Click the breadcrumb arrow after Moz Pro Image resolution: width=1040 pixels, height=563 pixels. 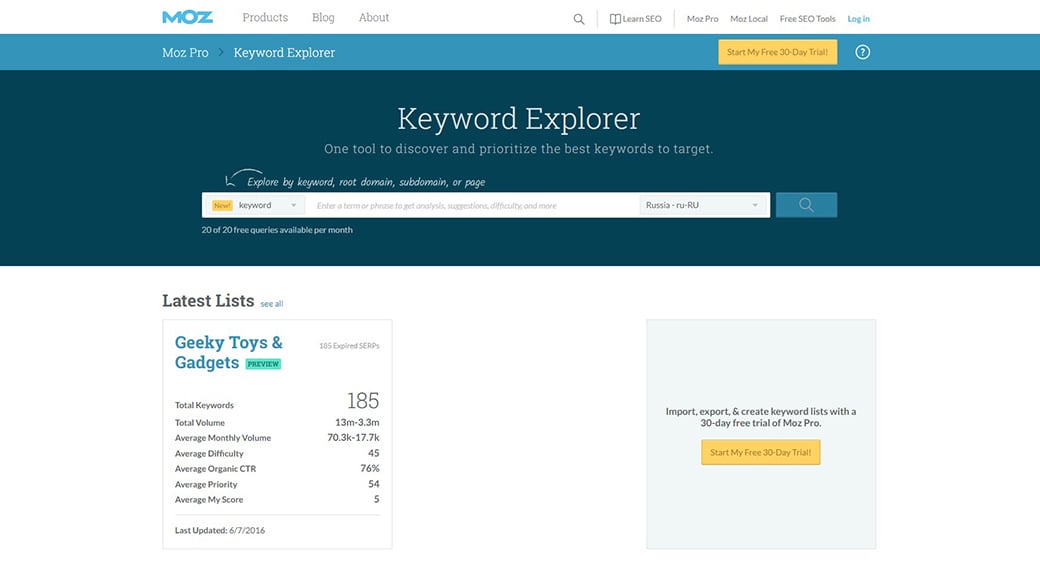pos(221,52)
